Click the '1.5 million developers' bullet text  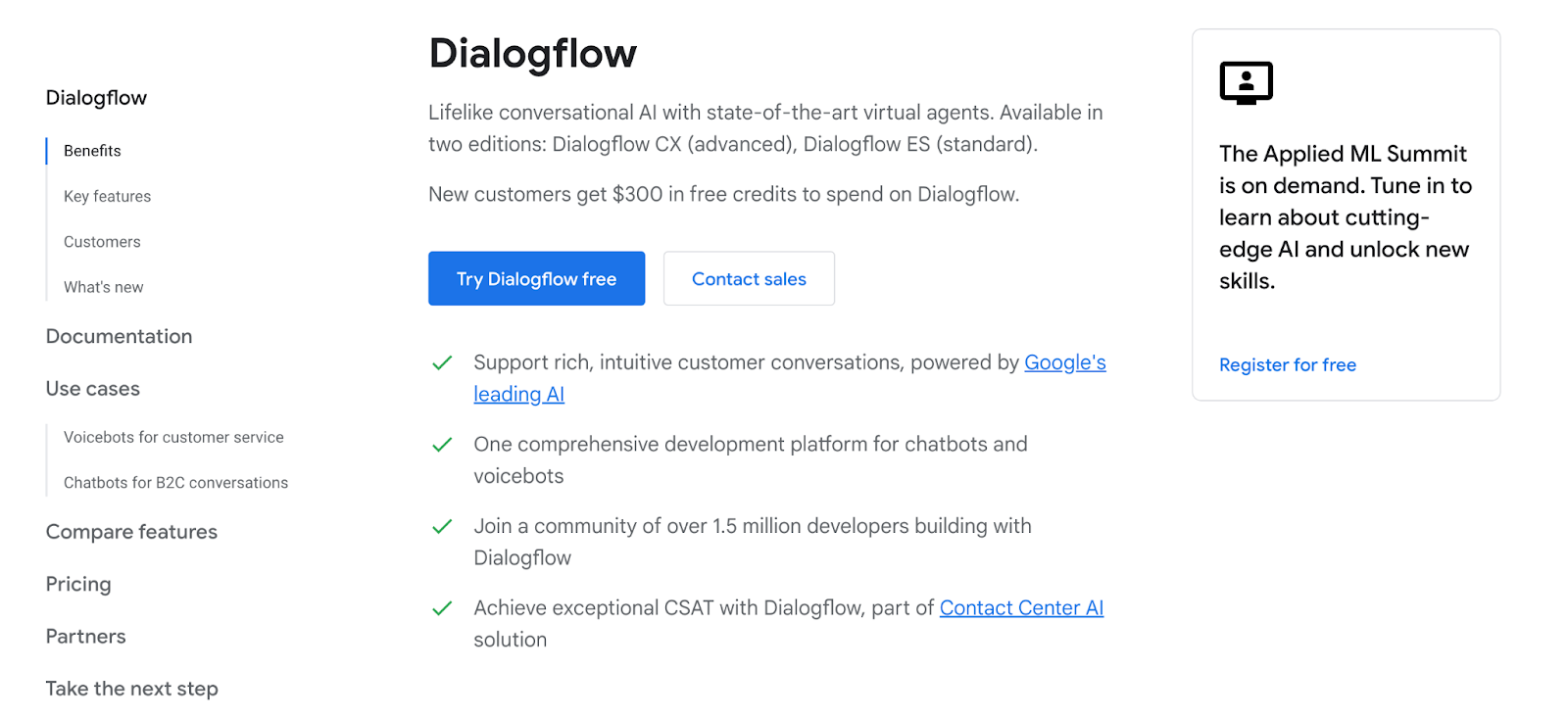coord(753,542)
